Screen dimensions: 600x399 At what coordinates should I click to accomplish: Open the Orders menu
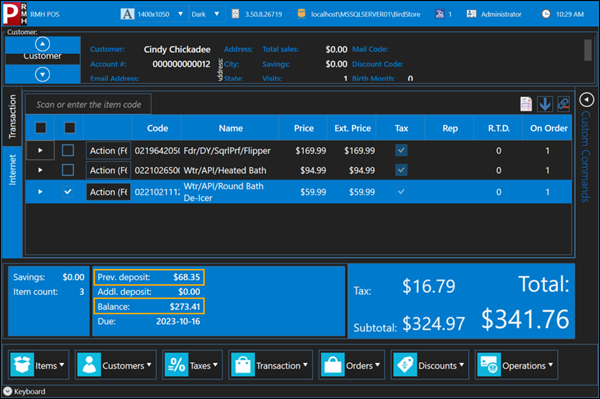click(x=352, y=365)
